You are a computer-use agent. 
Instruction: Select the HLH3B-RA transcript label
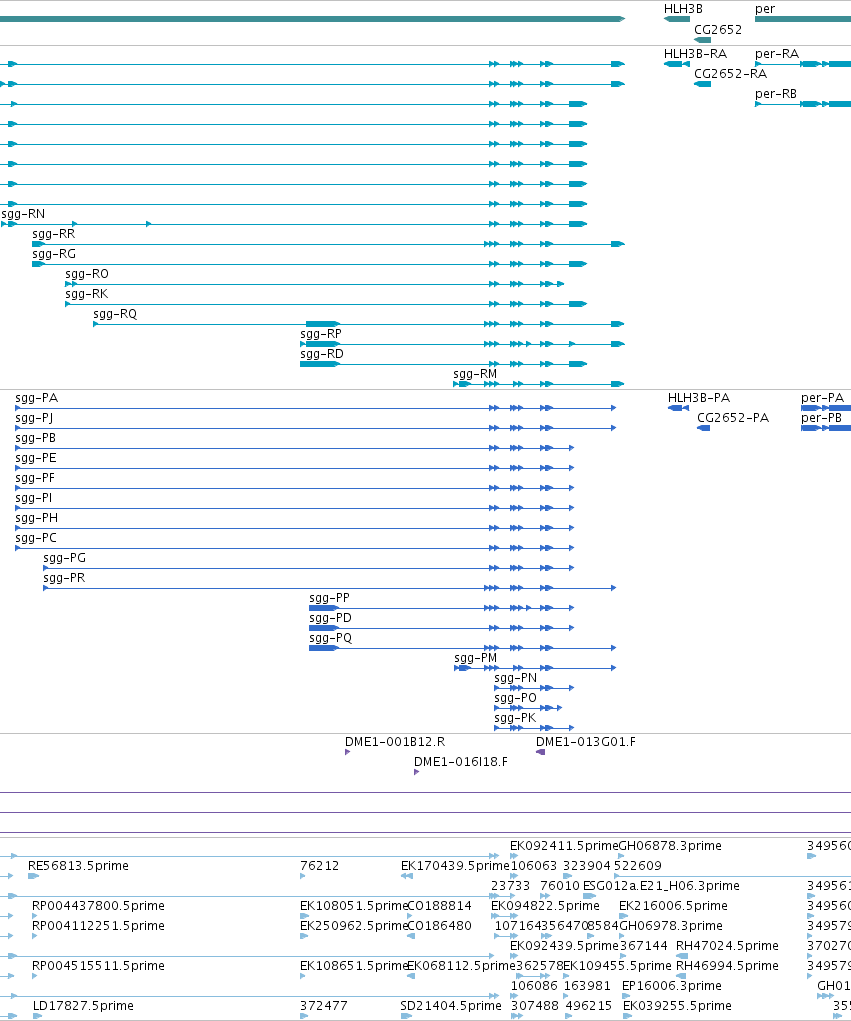tap(695, 53)
